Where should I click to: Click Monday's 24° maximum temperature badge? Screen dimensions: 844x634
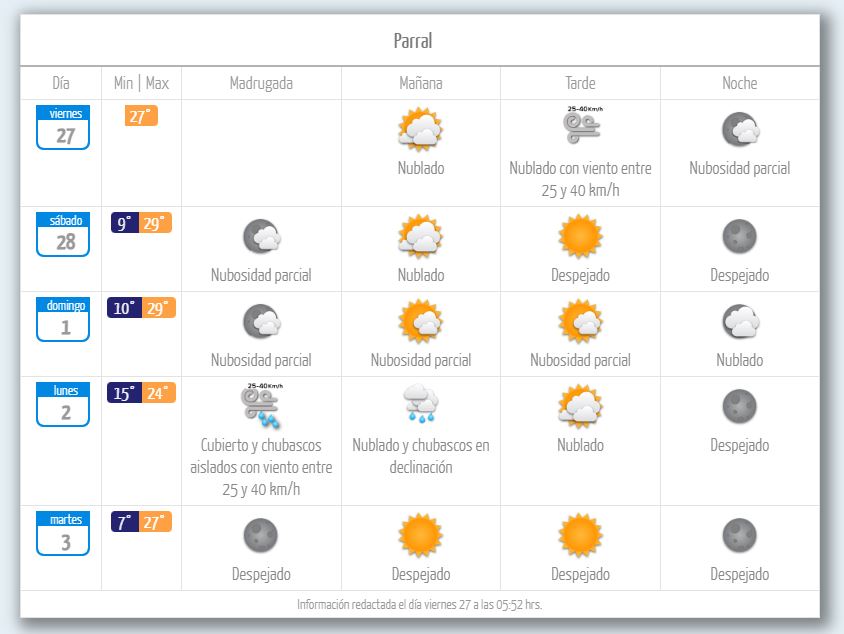pyautogui.click(x=158, y=393)
